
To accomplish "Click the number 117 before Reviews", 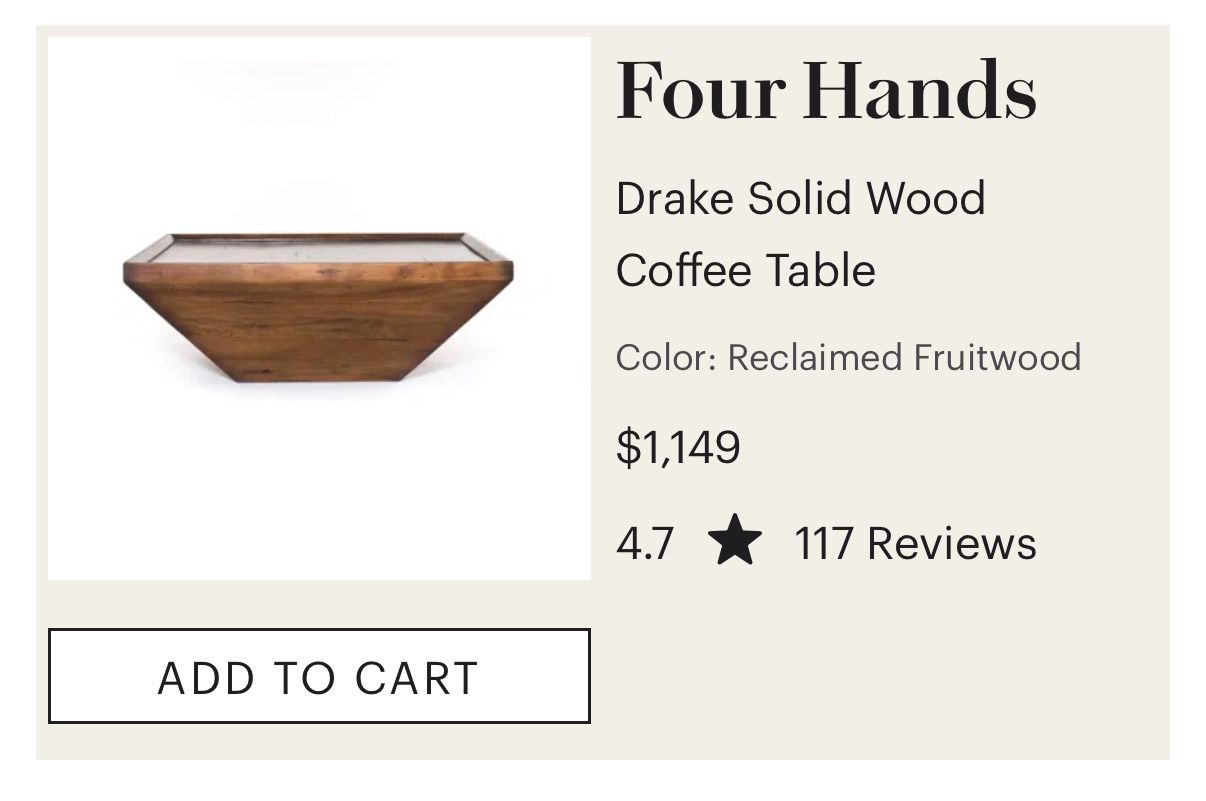I will (x=823, y=543).
